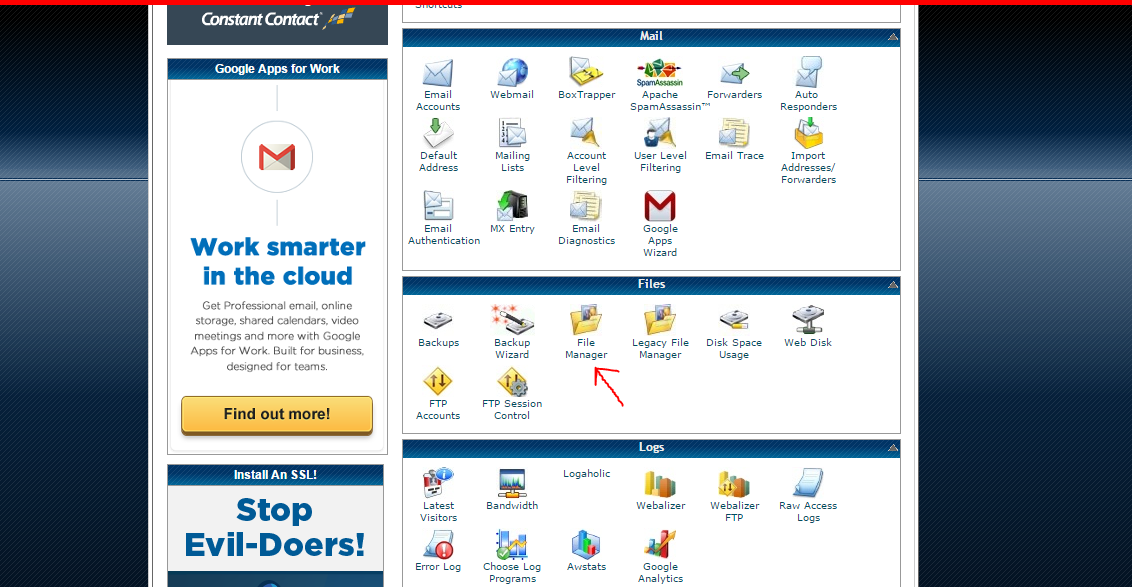The width and height of the screenshot is (1132, 587).
Task: Open Legacy File Manager
Action: point(660,333)
